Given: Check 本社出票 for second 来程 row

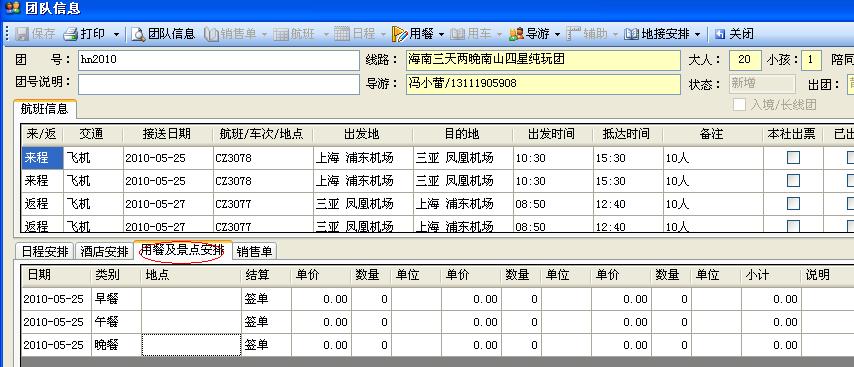Looking at the screenshot, I should 794,181.
